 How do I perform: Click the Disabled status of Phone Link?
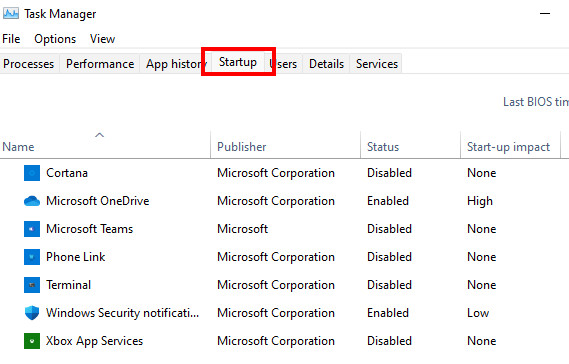pyautogui.click(x=389, y=257)
